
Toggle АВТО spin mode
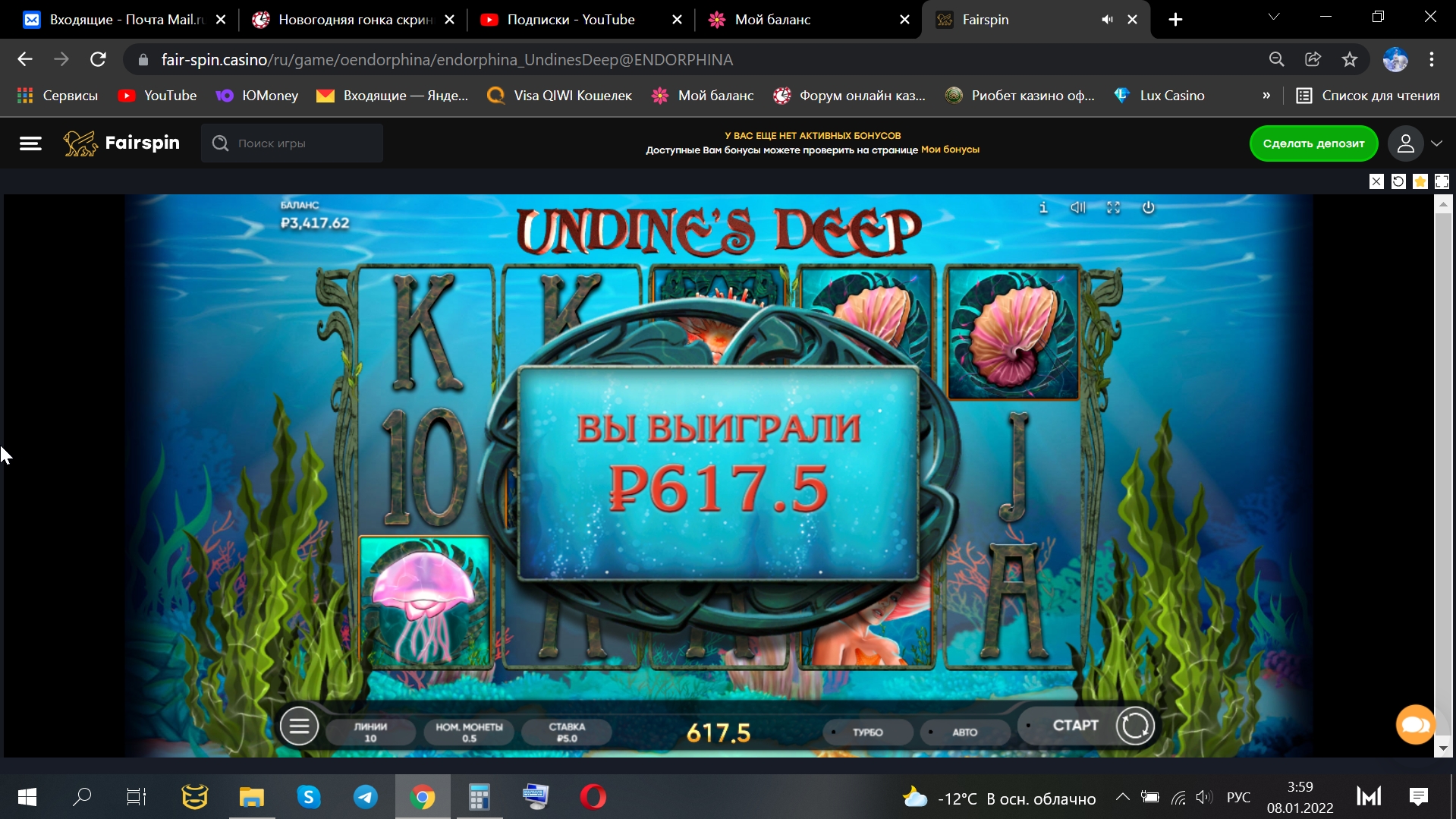pos(964,732)
